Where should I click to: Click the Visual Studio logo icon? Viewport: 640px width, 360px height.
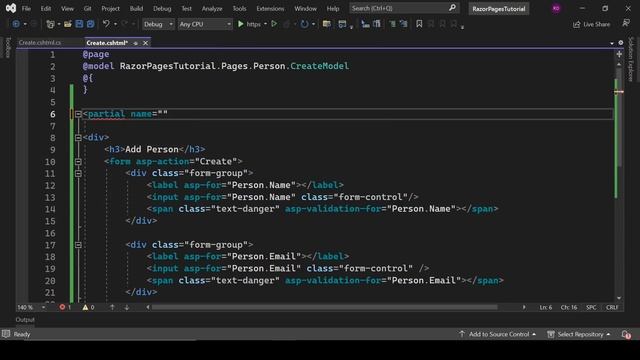pos(11,8)
